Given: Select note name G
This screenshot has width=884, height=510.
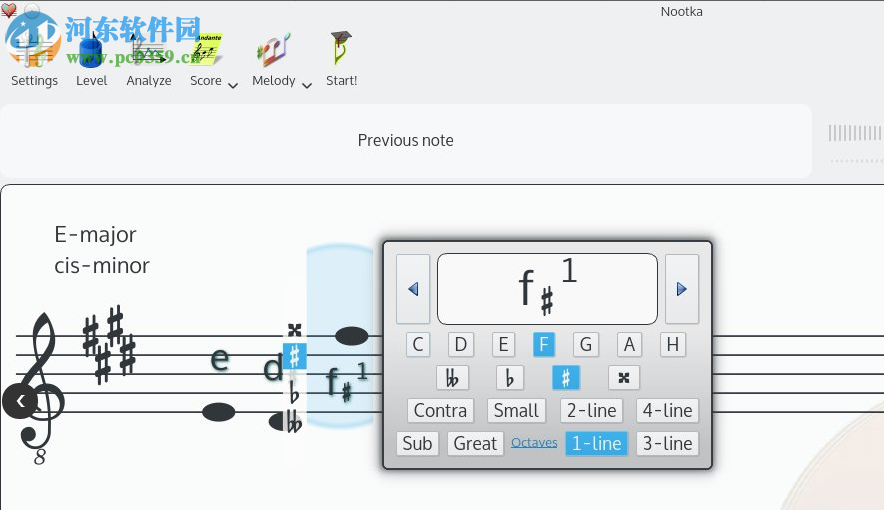Looking at the screenshot, I should tap(586, 344).
